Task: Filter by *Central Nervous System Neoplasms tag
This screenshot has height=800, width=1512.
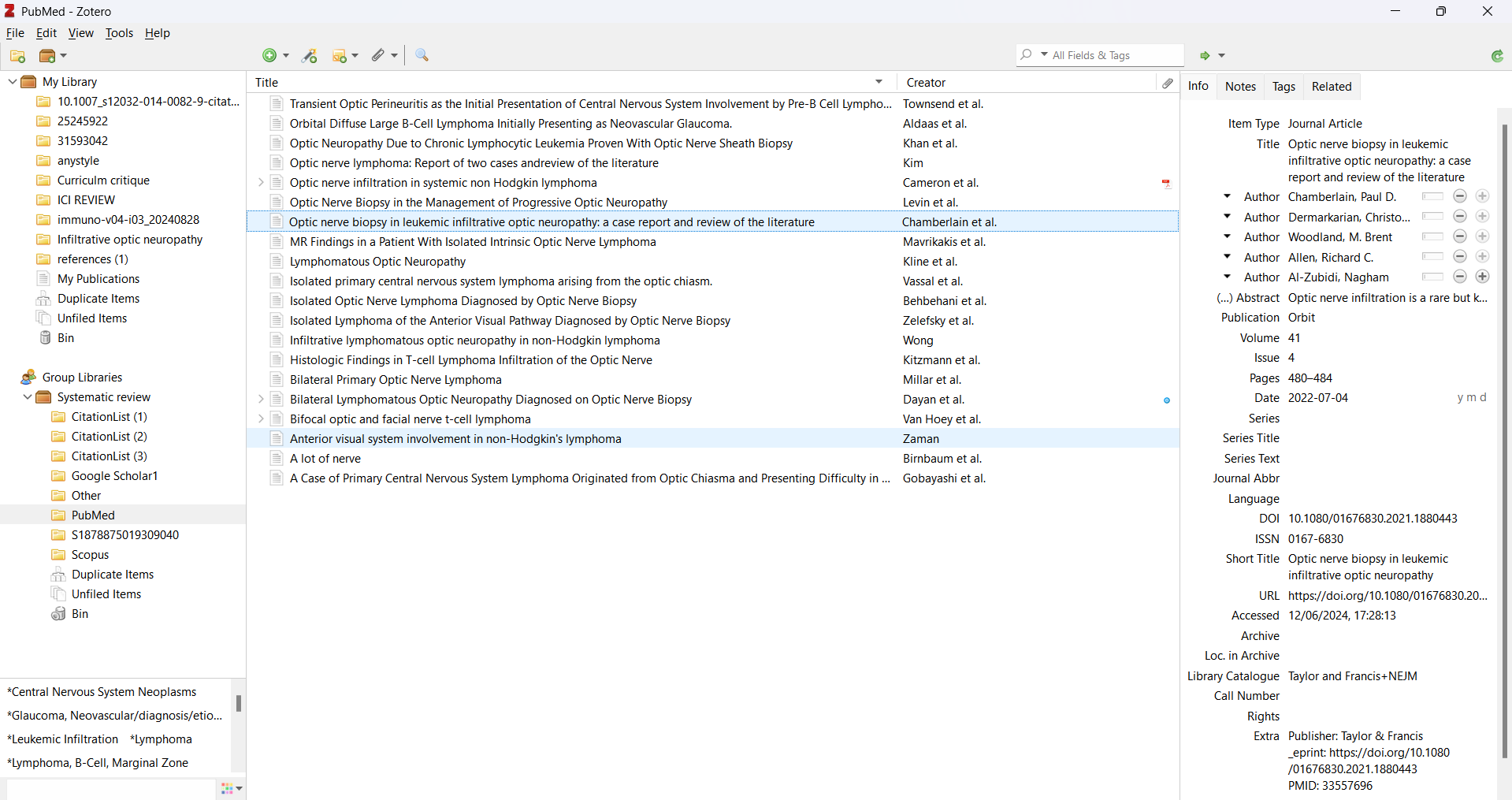Action: 102,692
